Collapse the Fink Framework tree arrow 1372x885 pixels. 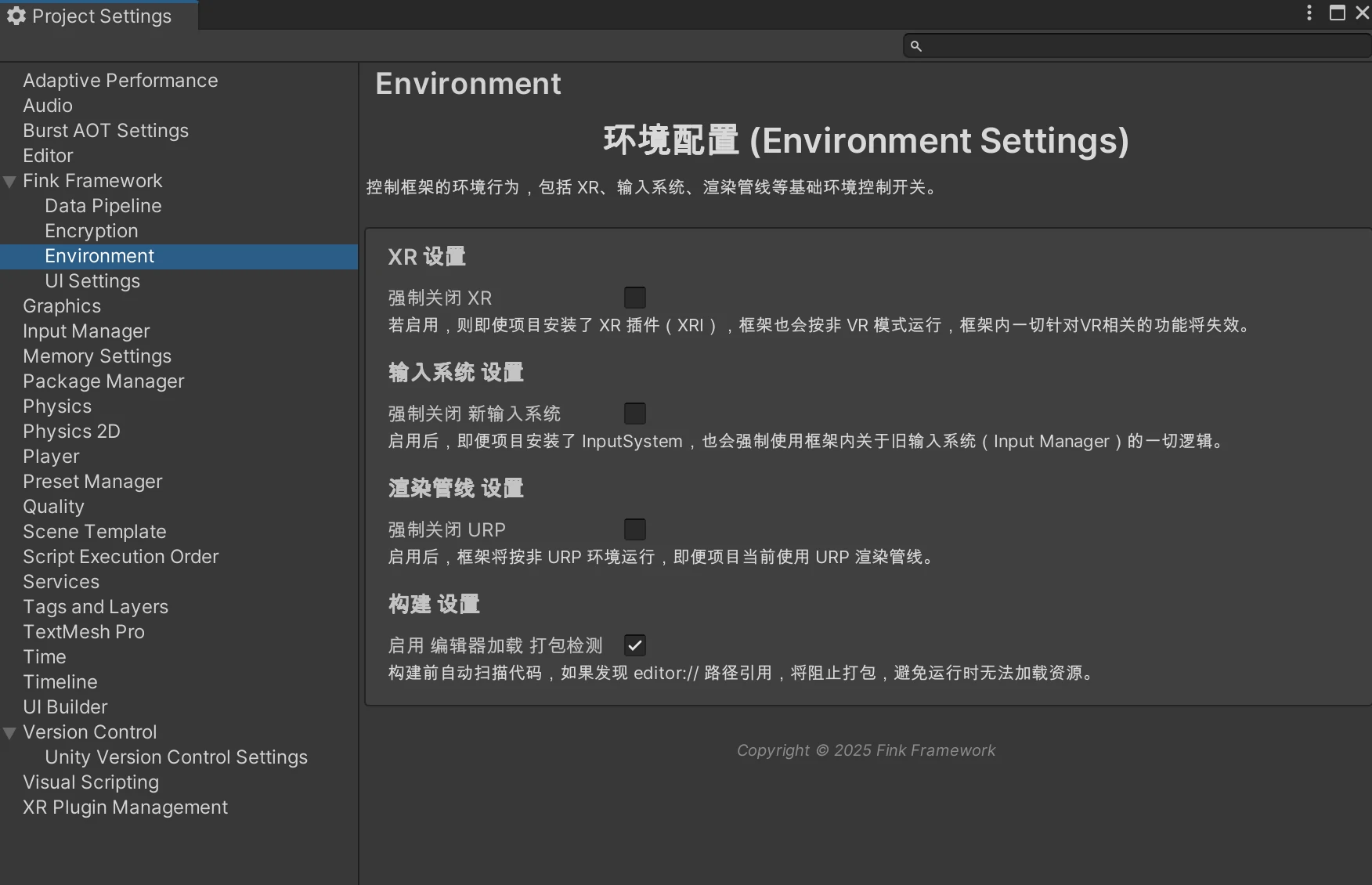tap(10, 182)
